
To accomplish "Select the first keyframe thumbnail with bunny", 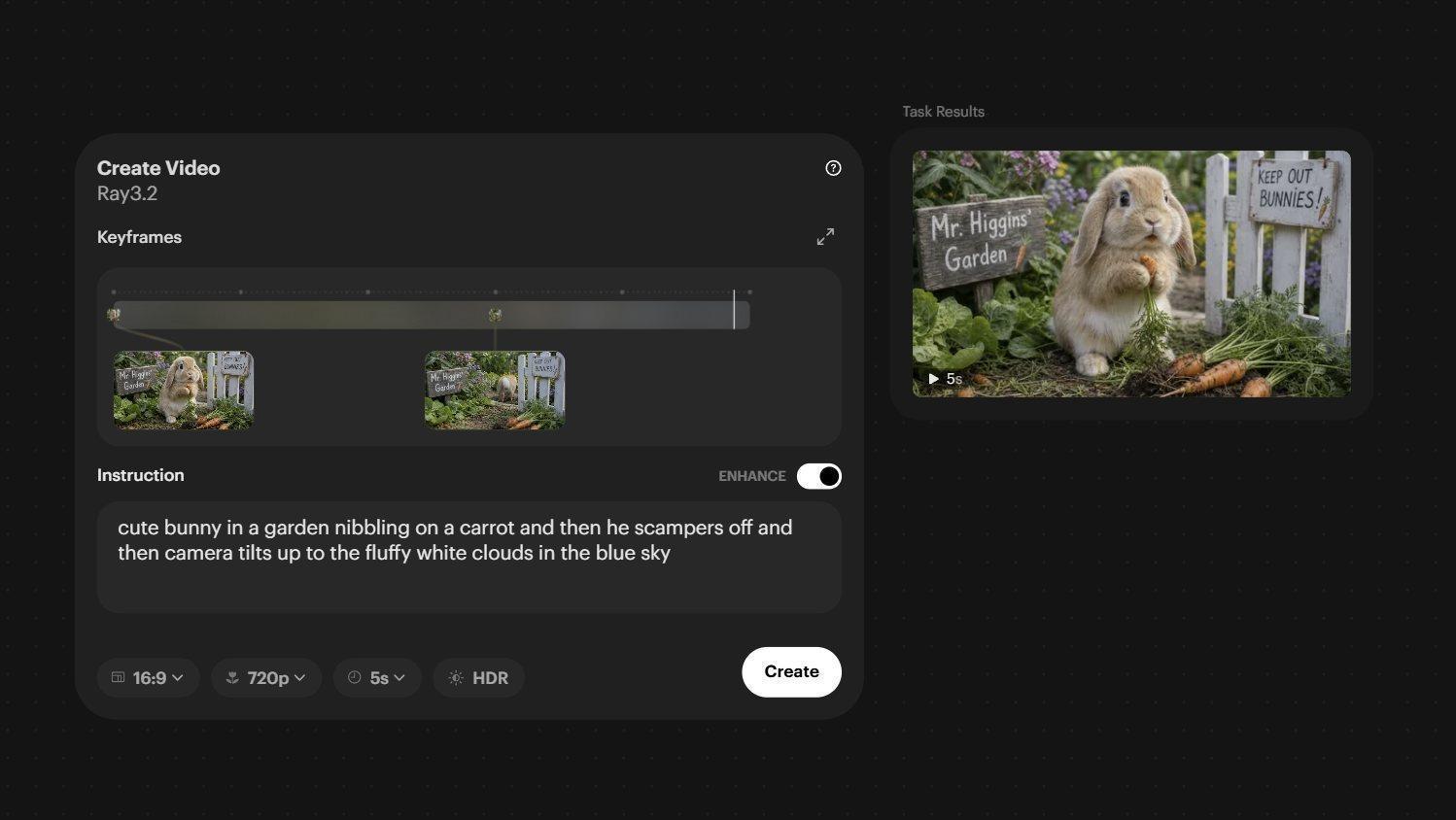I will (x=184, y=391).
